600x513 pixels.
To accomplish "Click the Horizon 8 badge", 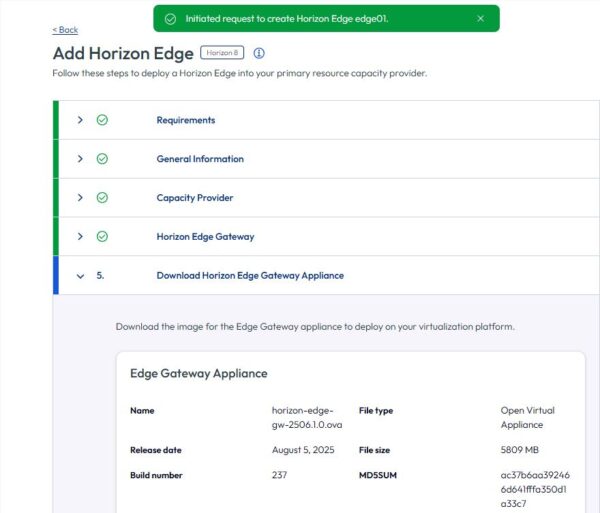I will coord(222,53).
